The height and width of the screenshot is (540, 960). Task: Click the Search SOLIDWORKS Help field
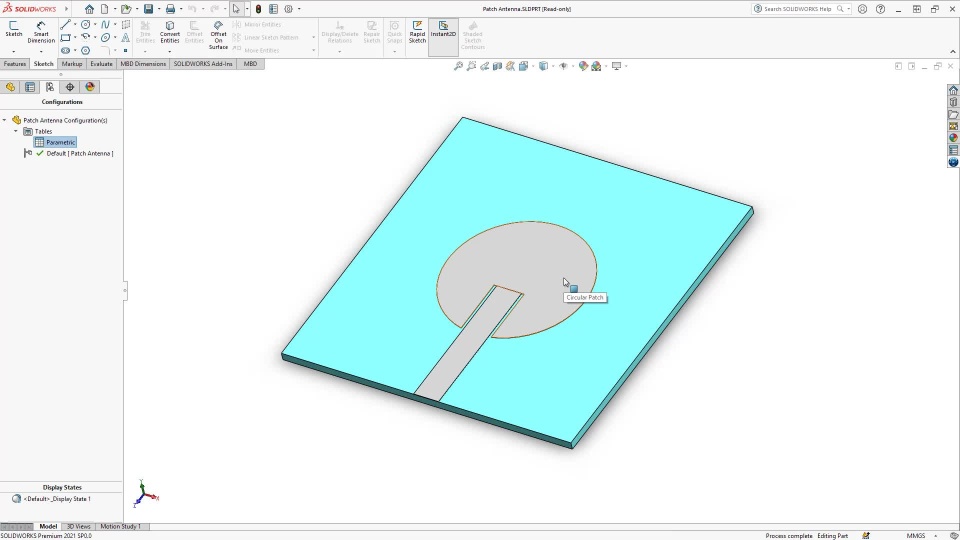(800, 9)
